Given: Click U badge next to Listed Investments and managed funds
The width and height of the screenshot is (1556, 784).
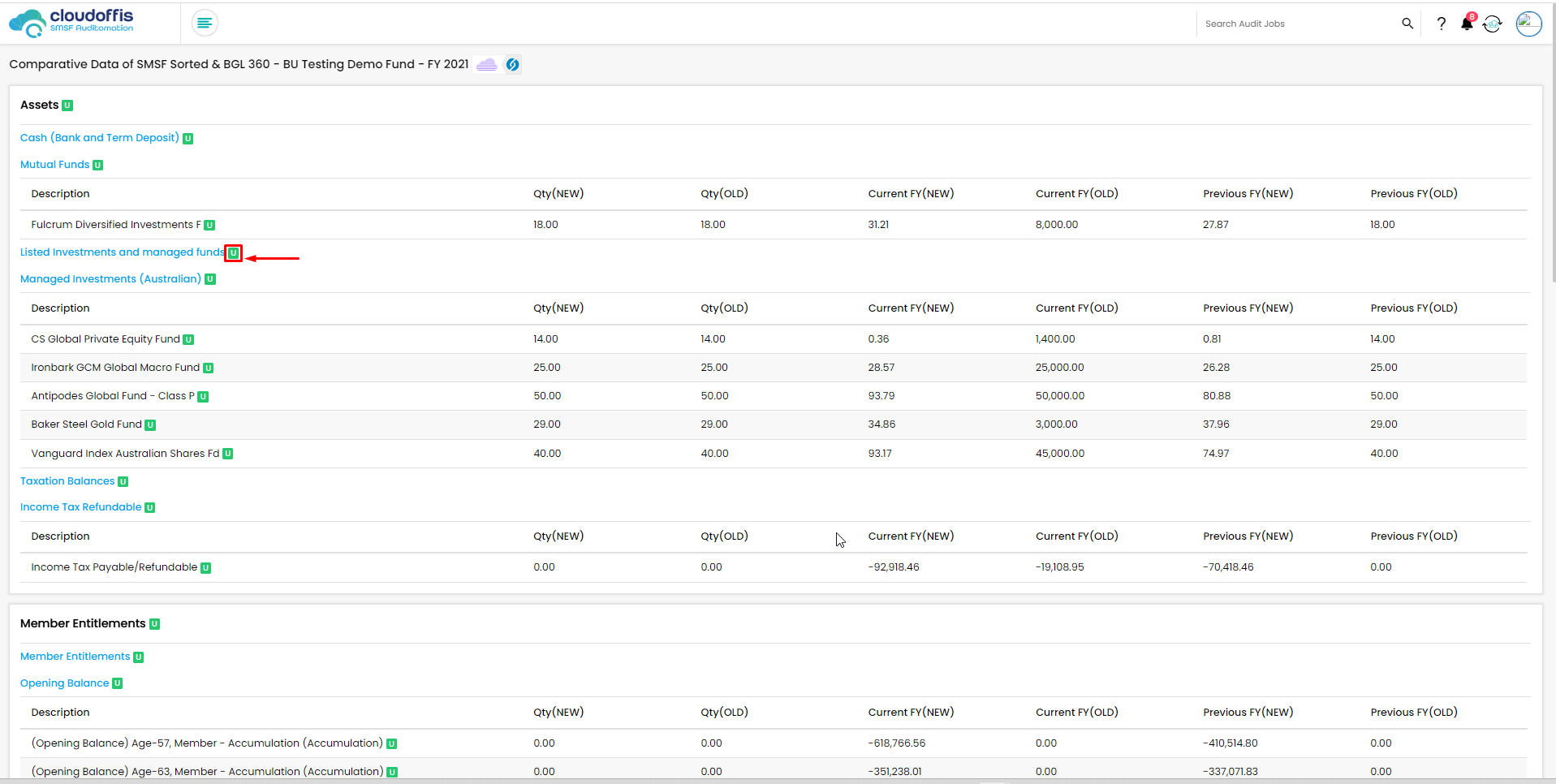Looking at the screenshot, I should [x=233, y=253].
